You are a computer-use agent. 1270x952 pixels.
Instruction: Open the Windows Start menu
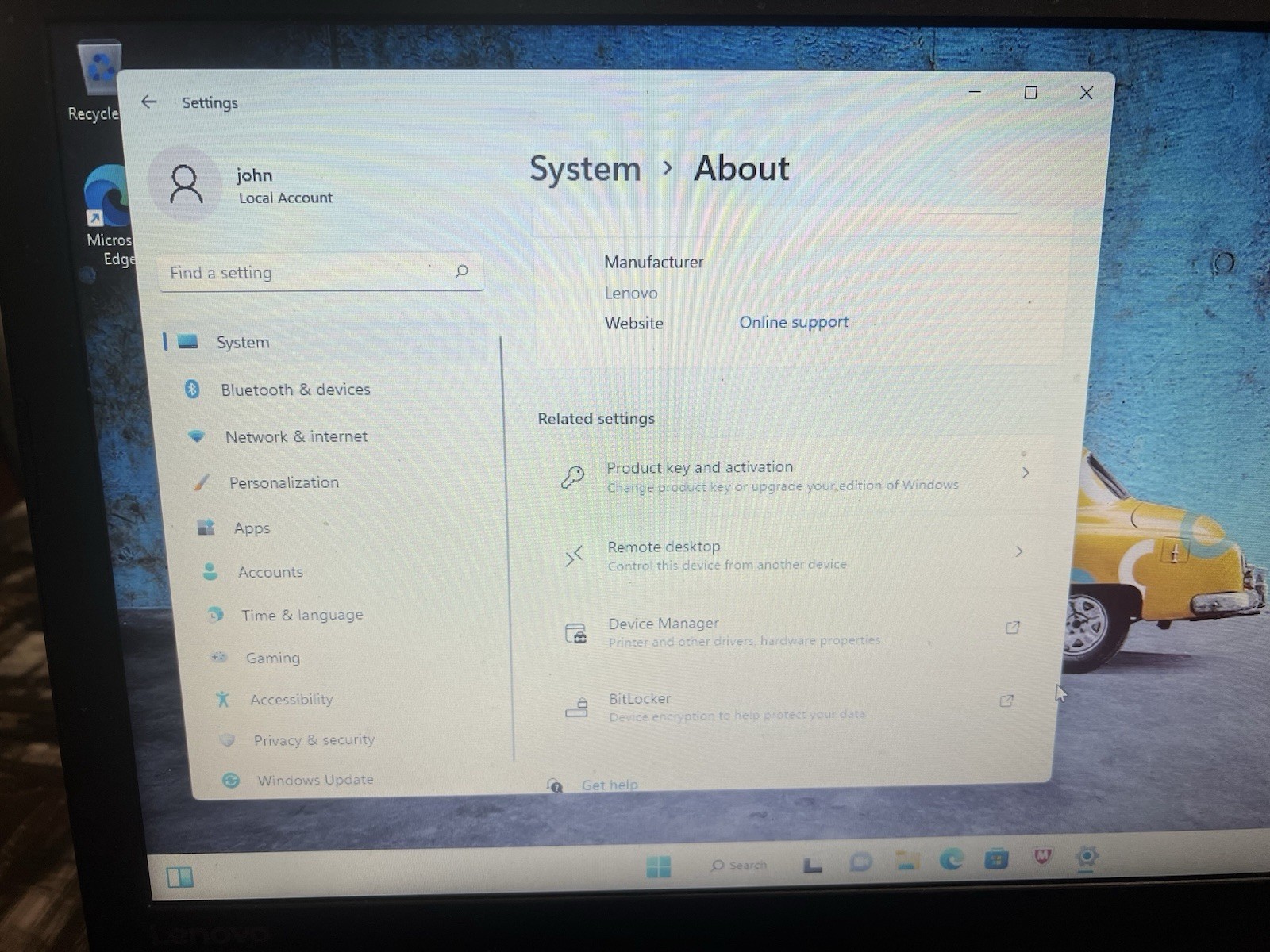[x=659, y=866]
